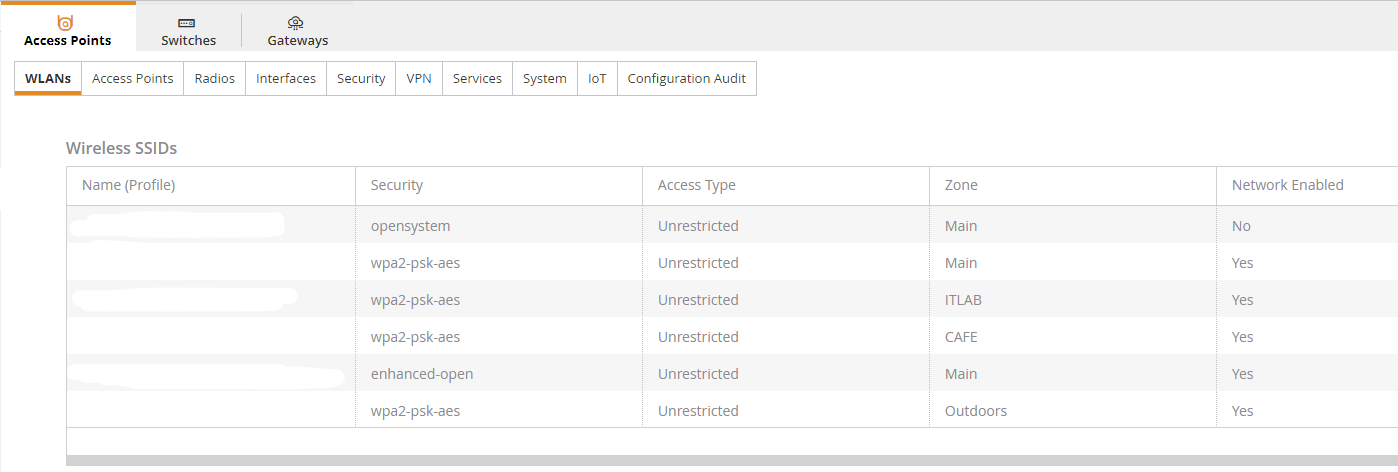Switch to the VPN tab
This screenshot has width=1398, height=472.
point(419,78)
